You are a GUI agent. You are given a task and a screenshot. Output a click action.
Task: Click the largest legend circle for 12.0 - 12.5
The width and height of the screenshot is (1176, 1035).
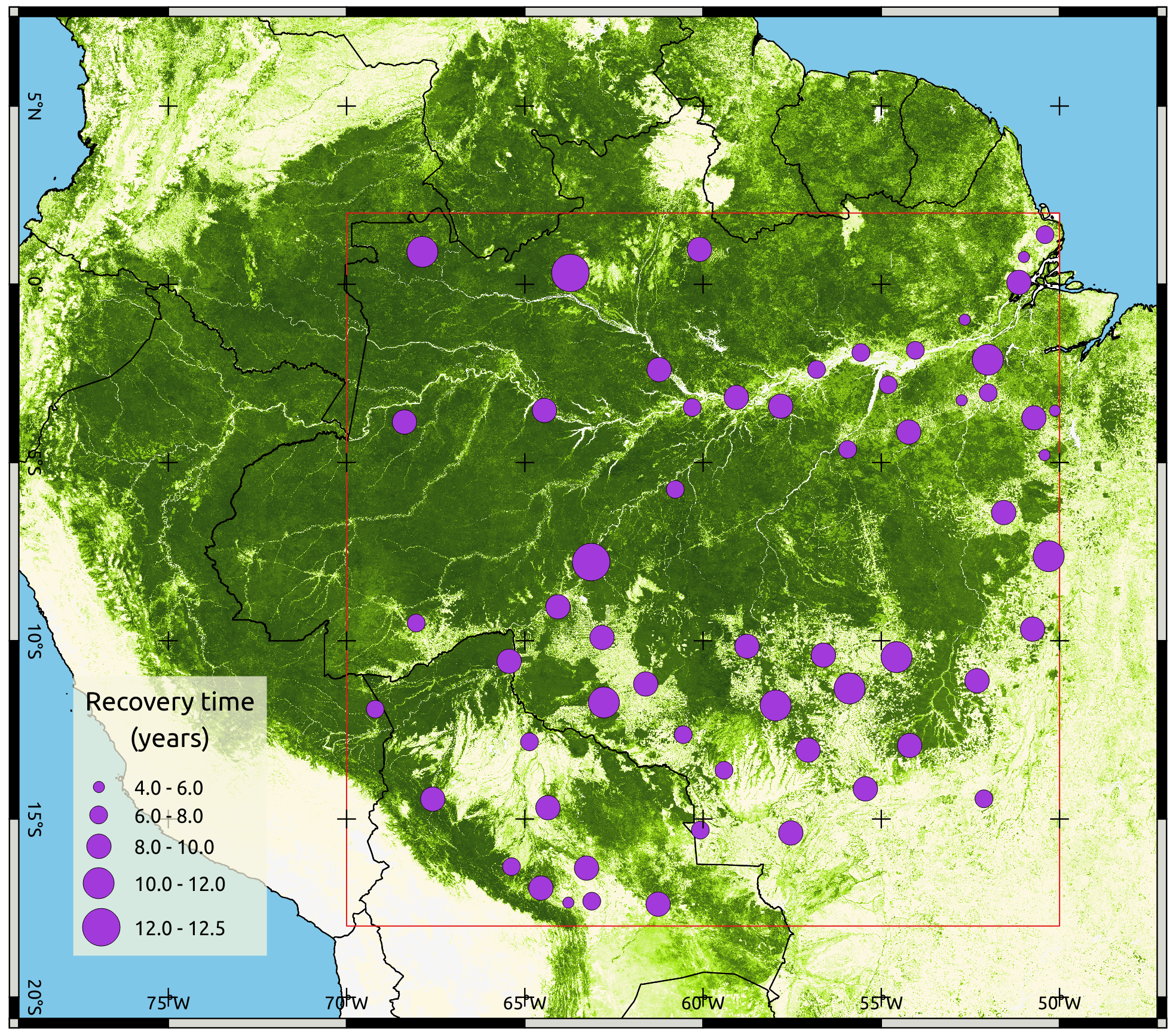(102, 927)
